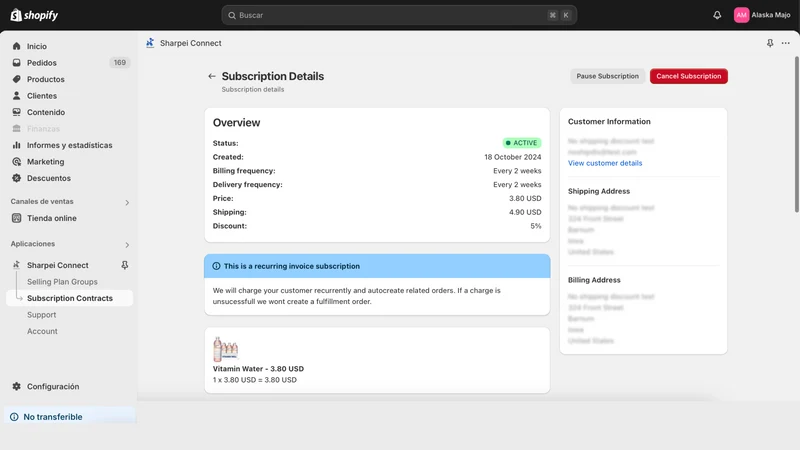Click the Contenido icon
The width and height of the screenshot is (800, 450).
coord(16,112)
